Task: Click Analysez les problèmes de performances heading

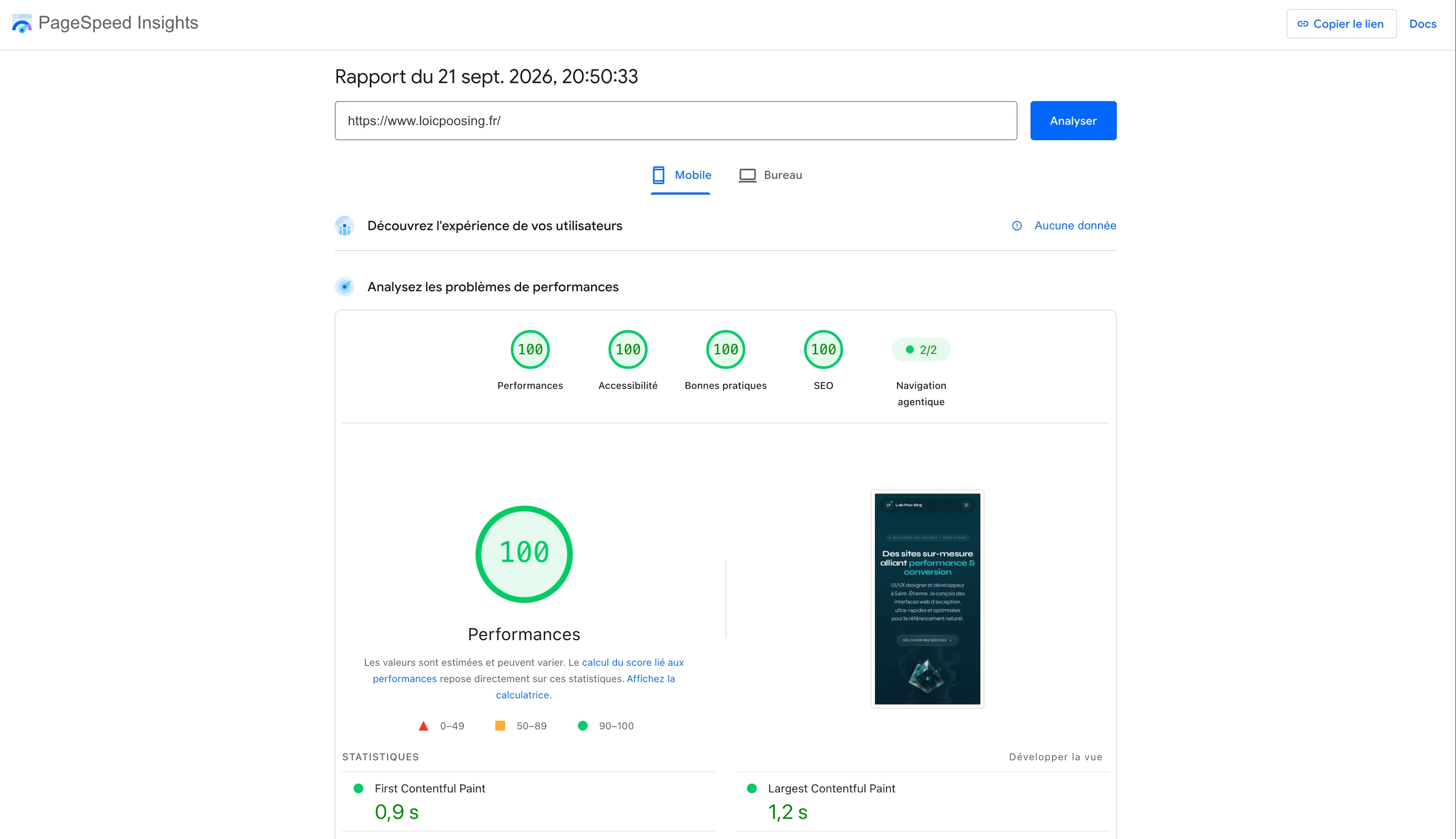Action: (493, 287)
